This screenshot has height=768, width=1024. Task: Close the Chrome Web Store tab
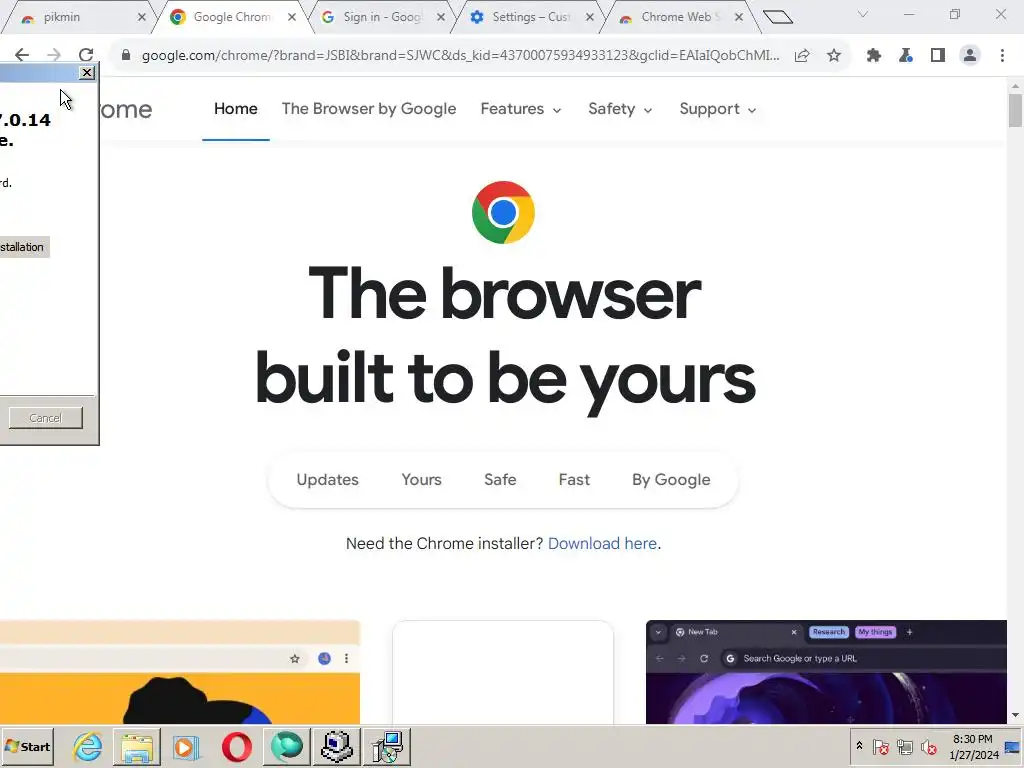(739, 18)
